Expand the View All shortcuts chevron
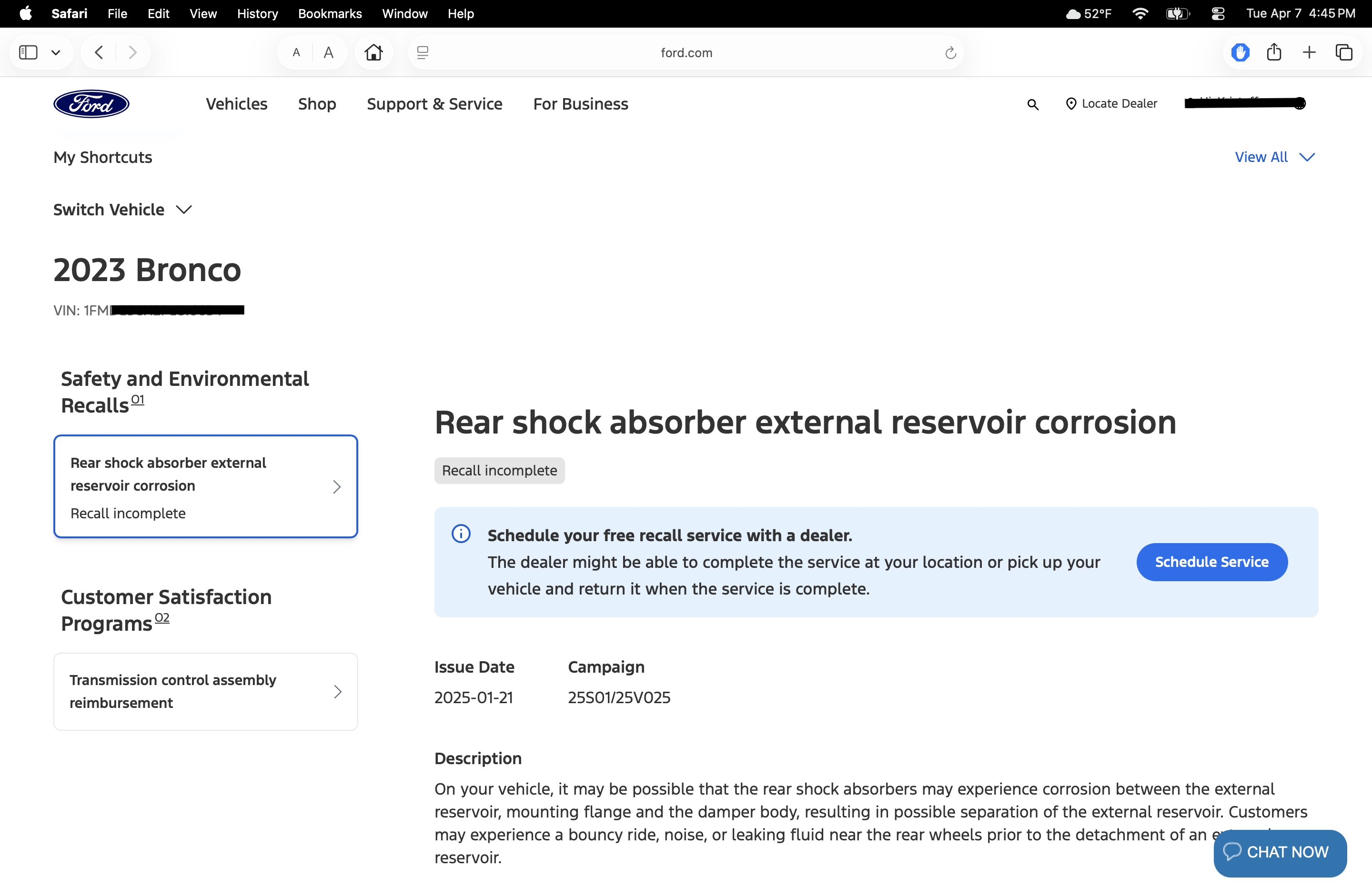Image resolution: width=1372 pixels, height=888 pixels. (x=1307, y=157)
